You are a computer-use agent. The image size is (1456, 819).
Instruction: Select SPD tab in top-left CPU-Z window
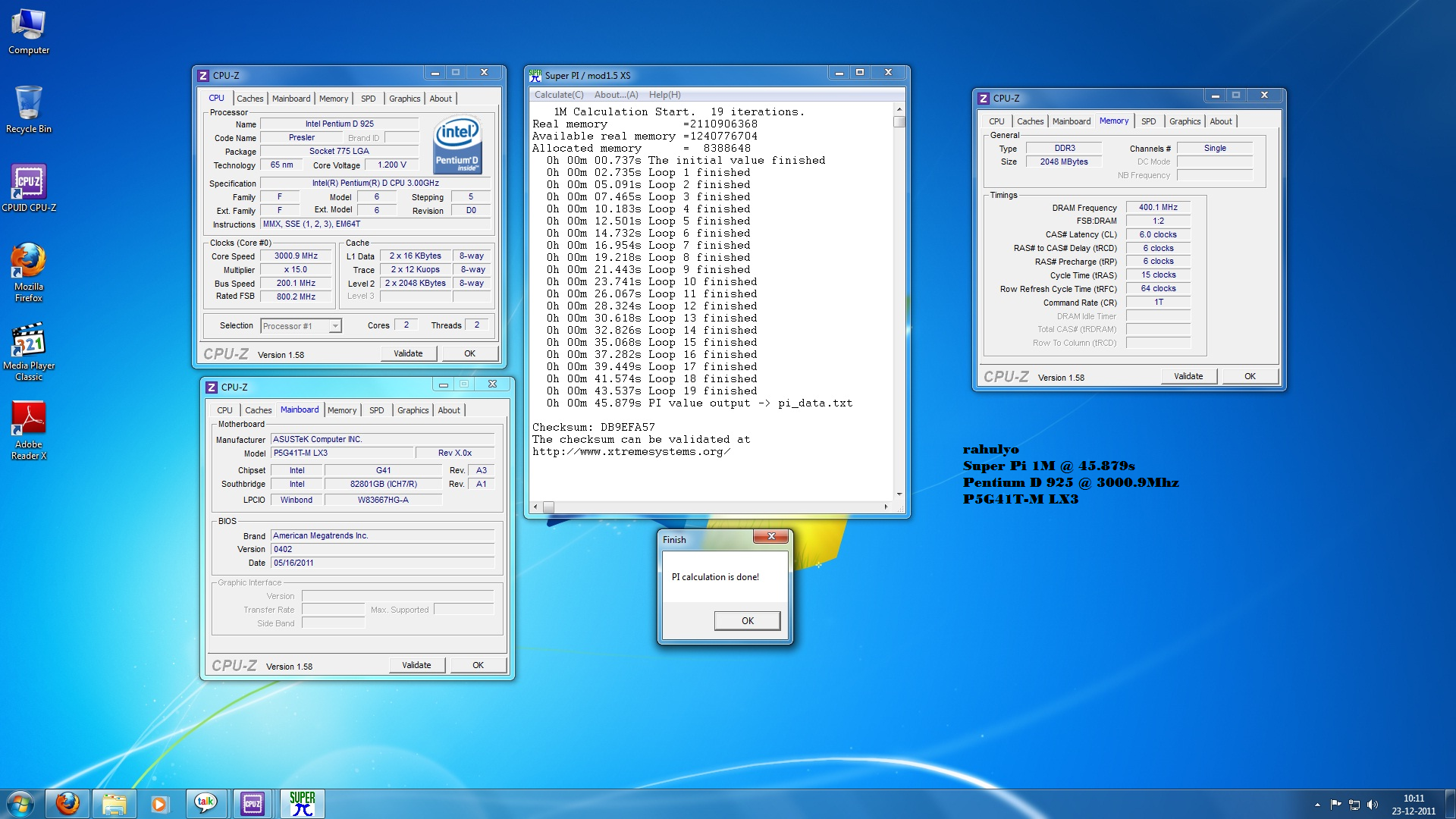coord(369,99)
